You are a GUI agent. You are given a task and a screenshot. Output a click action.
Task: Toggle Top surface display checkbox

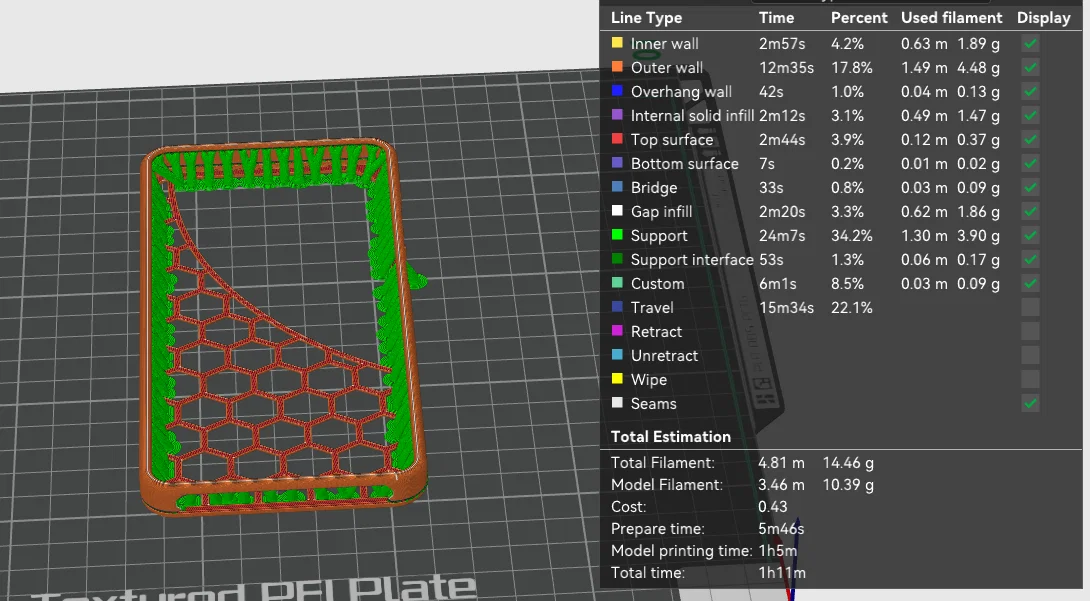[1030, 140]
